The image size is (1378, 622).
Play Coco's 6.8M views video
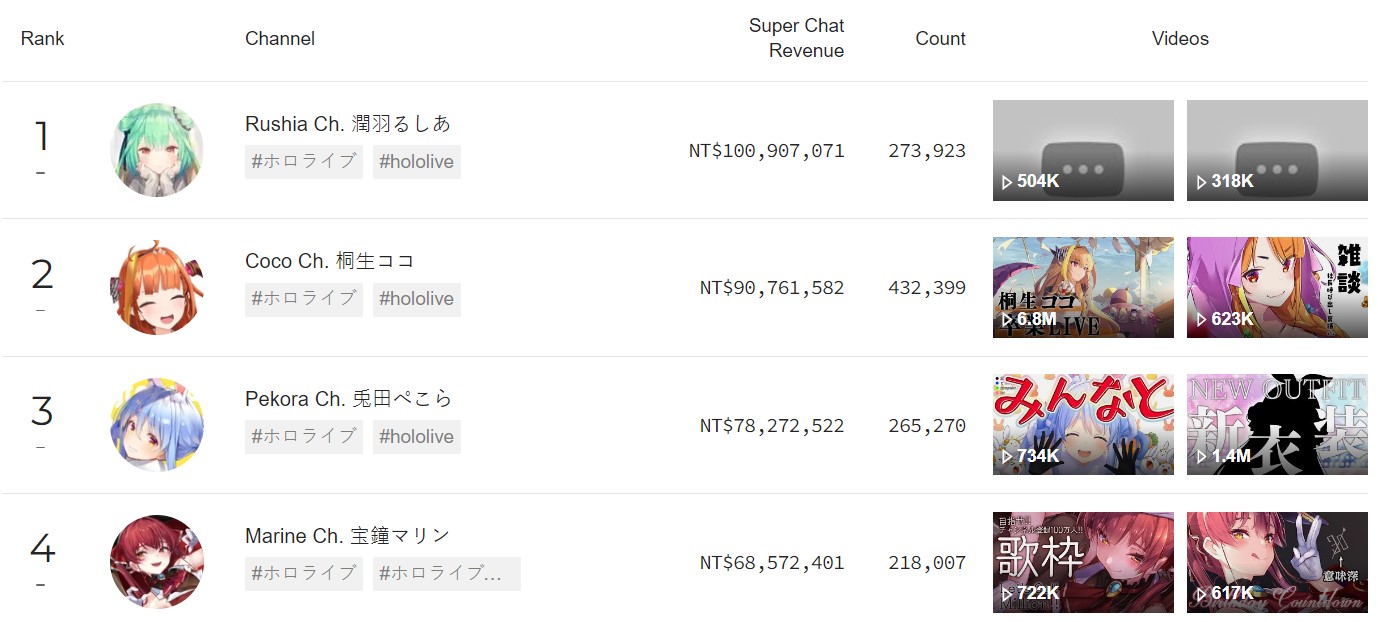(x=1083, y=287)
